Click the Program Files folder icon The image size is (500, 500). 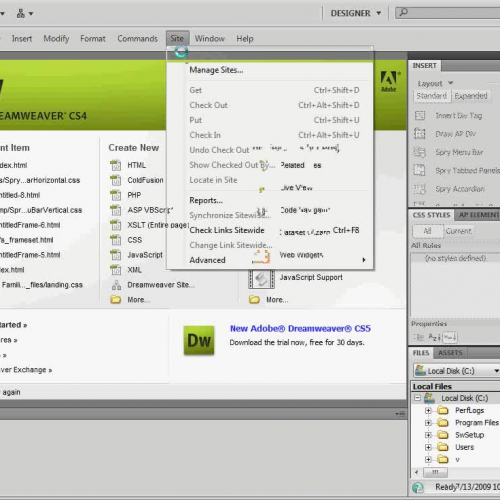click(x=443, y=422)
